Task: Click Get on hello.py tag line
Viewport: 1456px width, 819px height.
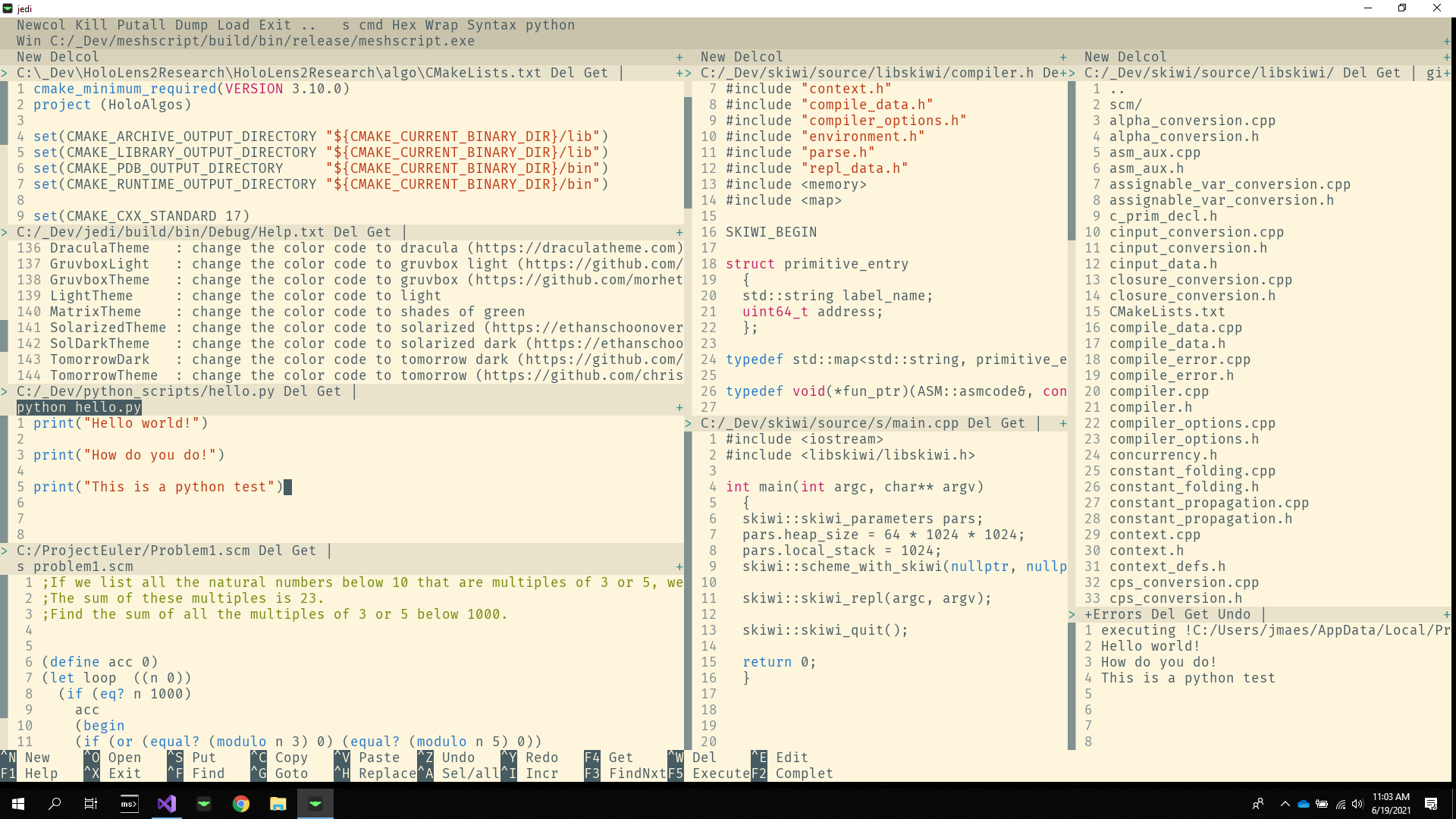Action: coord(328,391)
